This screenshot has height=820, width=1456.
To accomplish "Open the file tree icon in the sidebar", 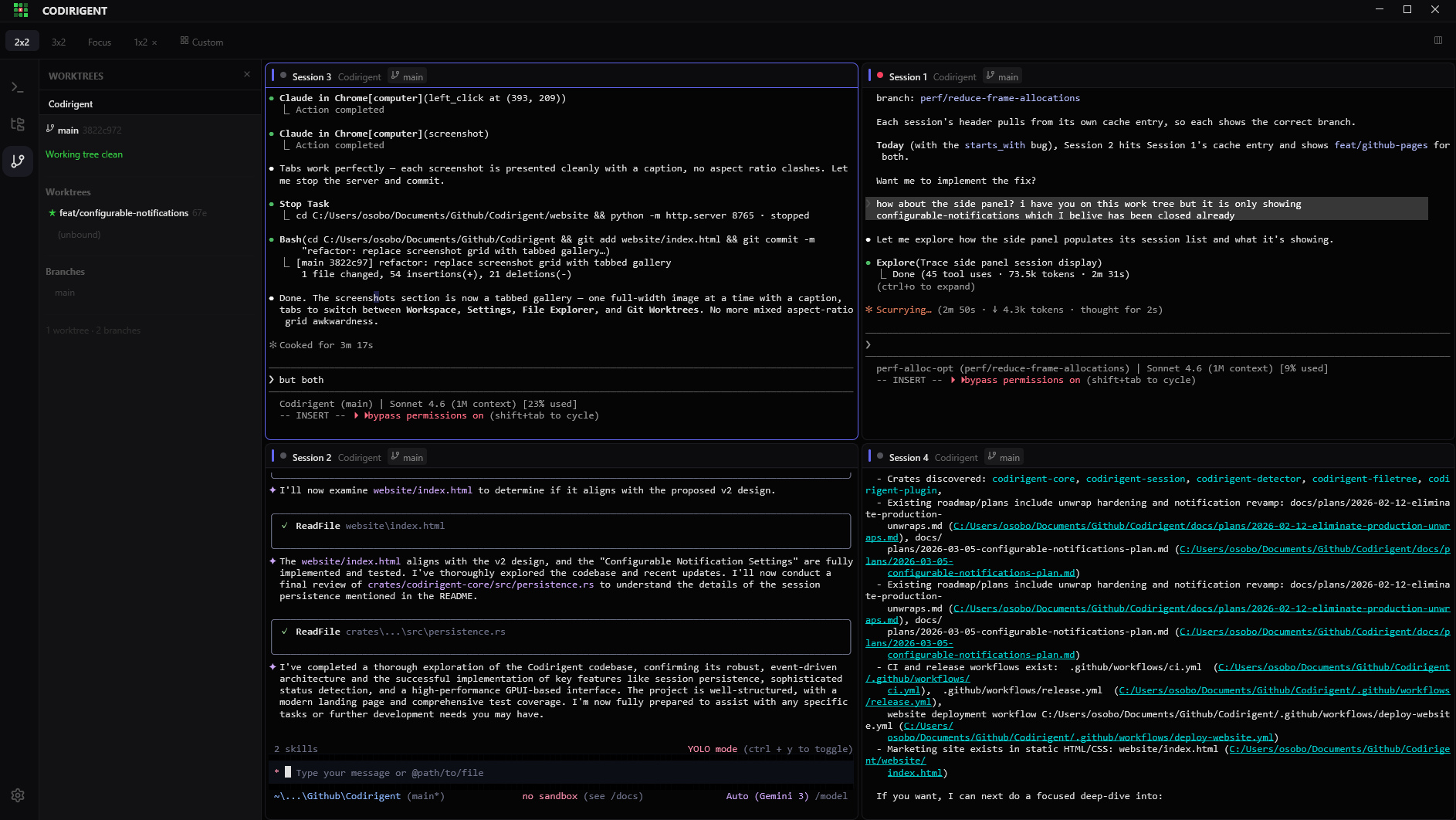I will [17, 124].
